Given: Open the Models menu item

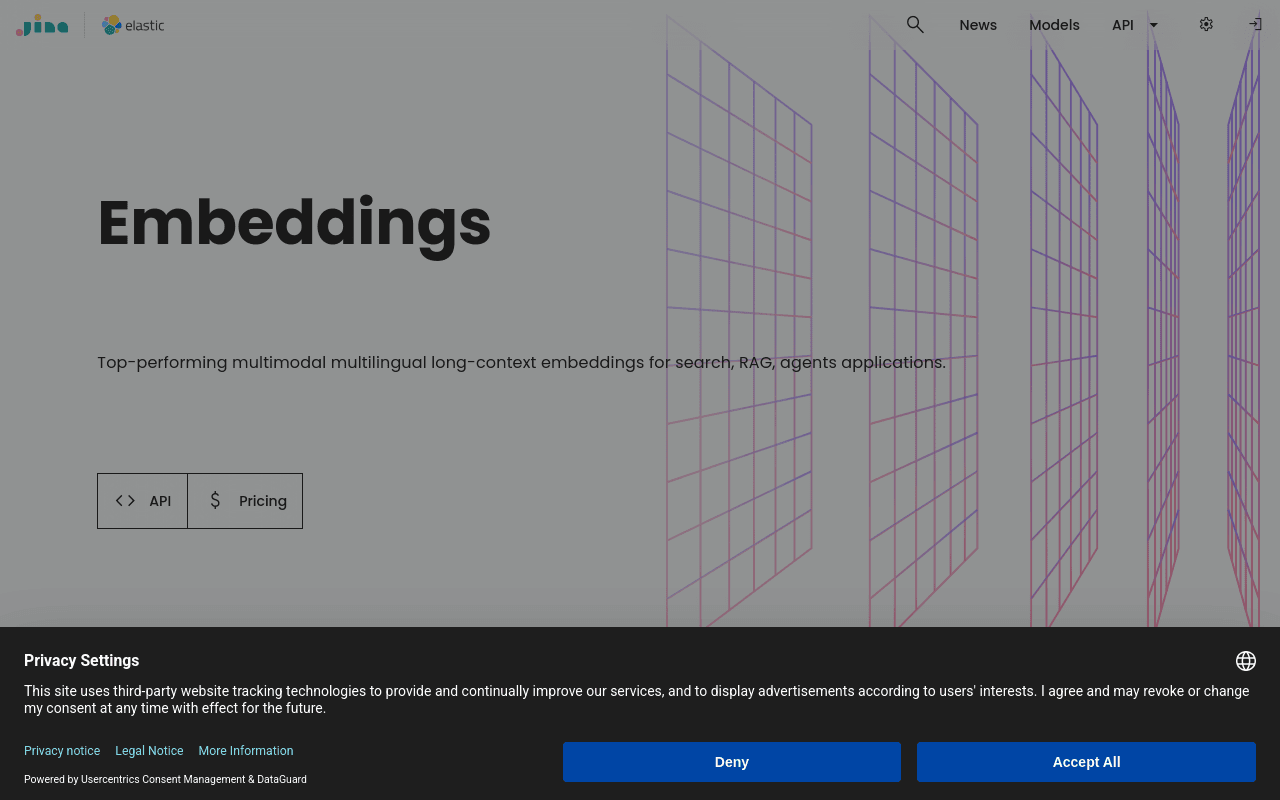Looking at the screenshot, I should coord(1054,25).
